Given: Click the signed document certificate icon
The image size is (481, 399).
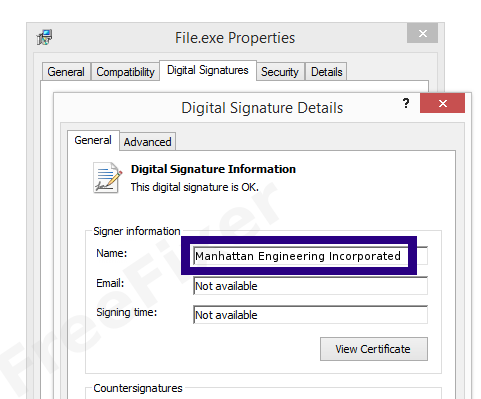Looking at the screenshot, I should [x=107, y=178].
